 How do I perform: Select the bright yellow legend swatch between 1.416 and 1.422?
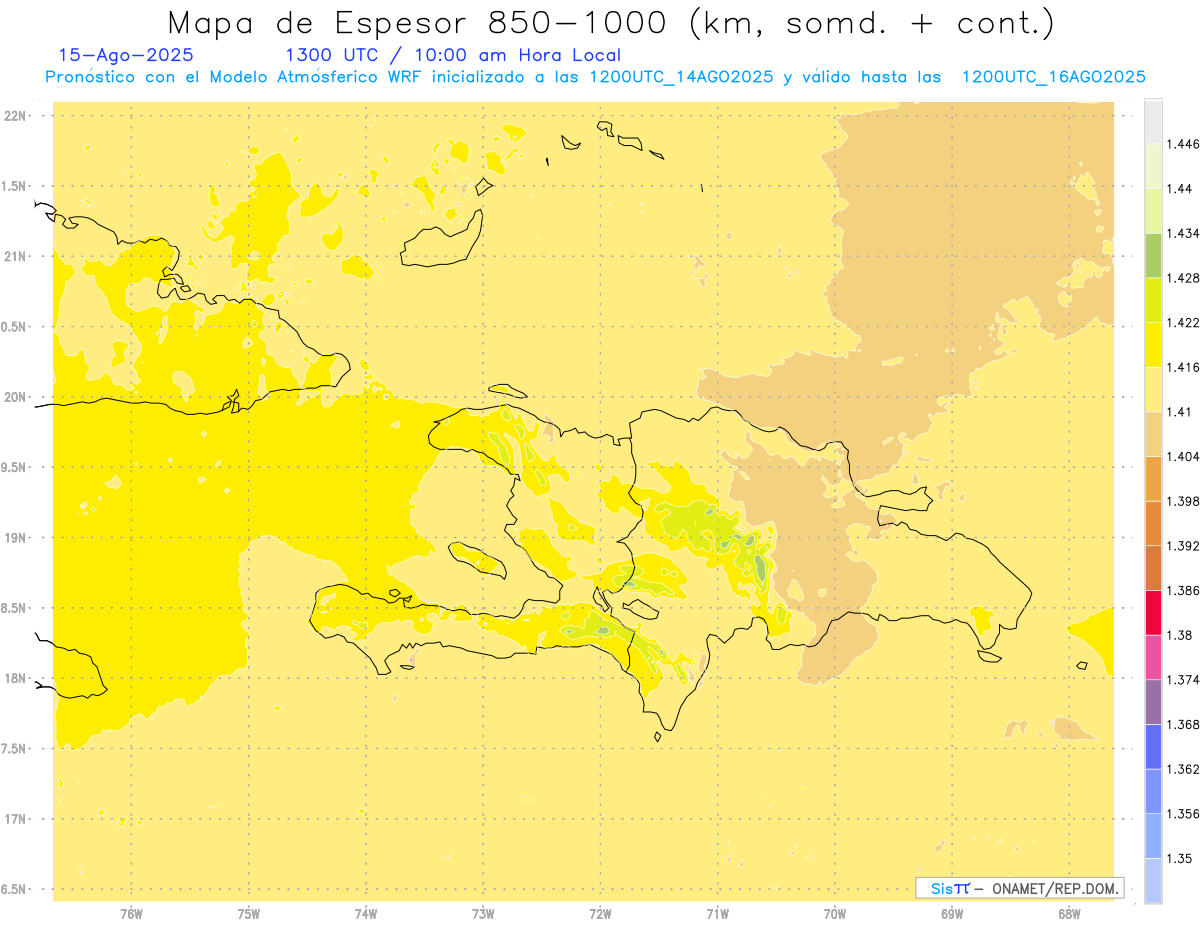point(1153,344)
